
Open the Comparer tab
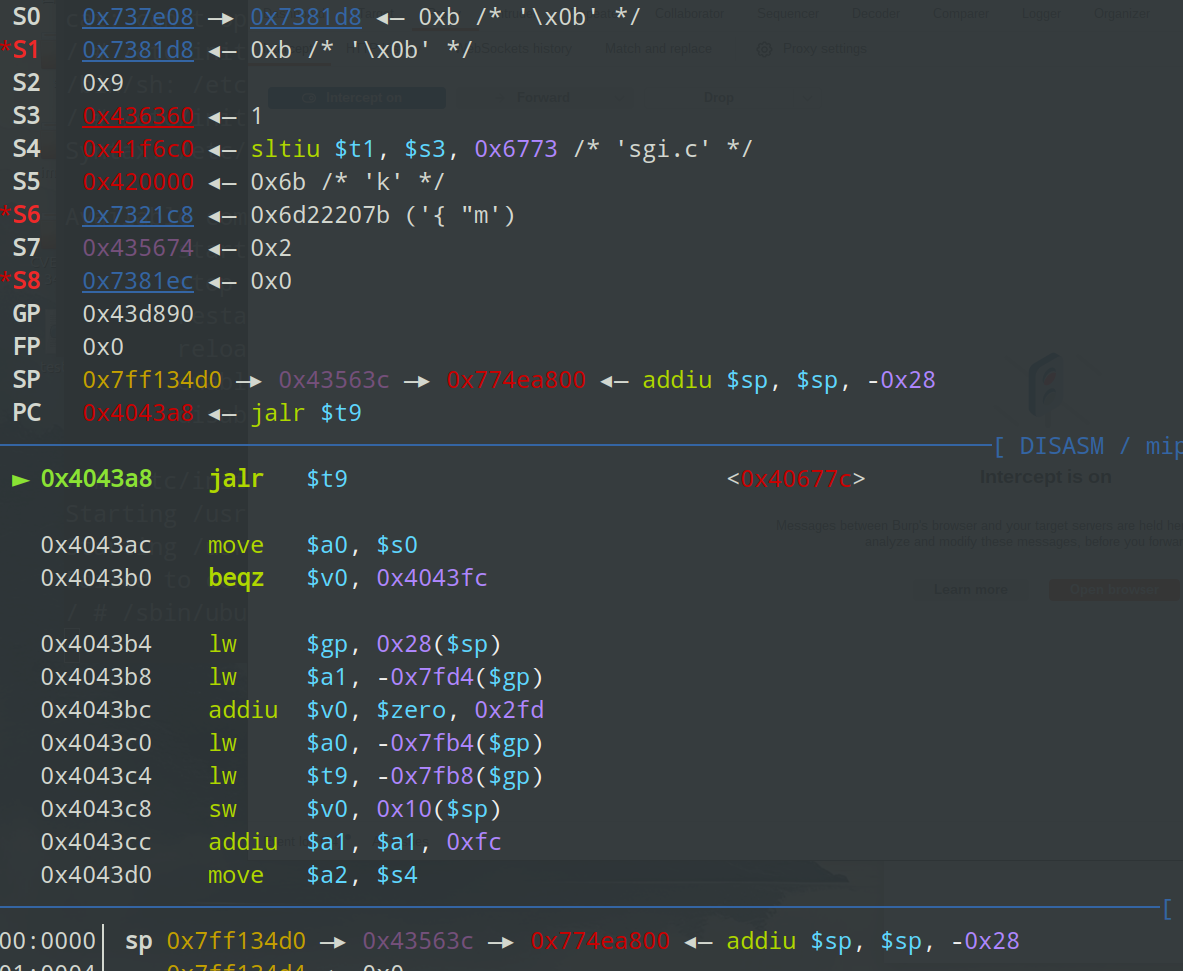click(x=960, y=14)
